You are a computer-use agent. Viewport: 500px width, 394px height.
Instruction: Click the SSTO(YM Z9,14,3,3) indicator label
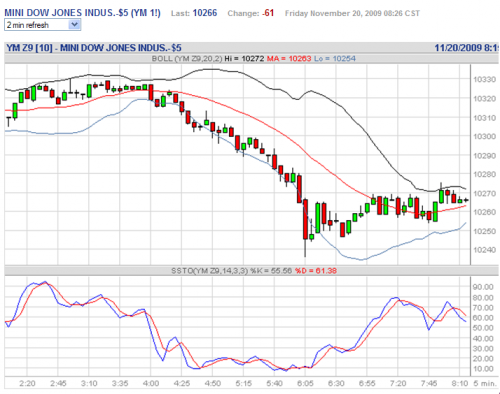click(x=209, y=271)
